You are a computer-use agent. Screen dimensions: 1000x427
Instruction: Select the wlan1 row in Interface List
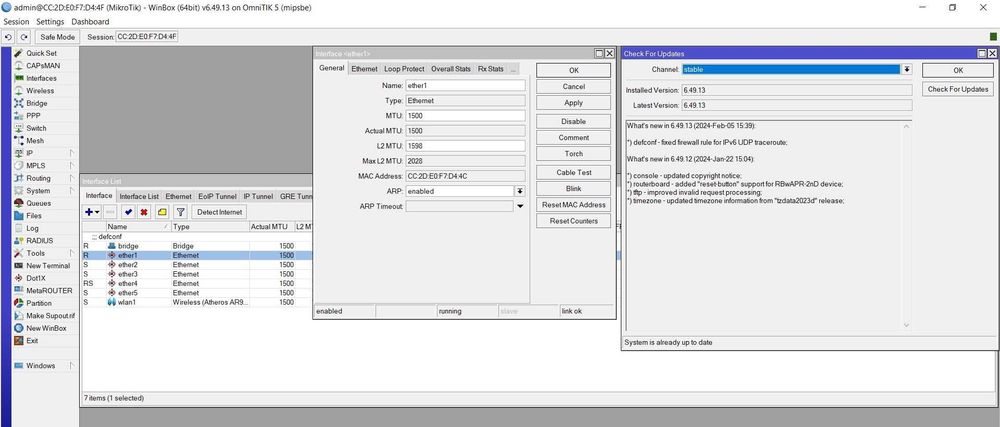(x=197, y=302)
